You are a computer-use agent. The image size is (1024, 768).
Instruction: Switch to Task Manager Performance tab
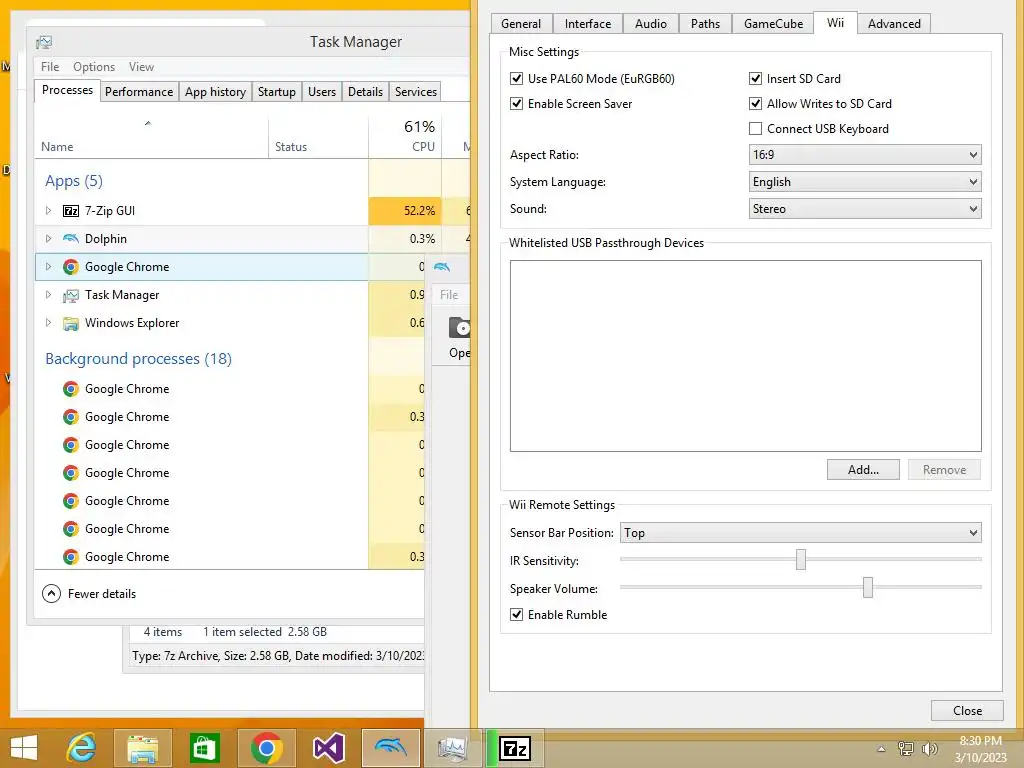pyautogui.click(x=139, y=92)
